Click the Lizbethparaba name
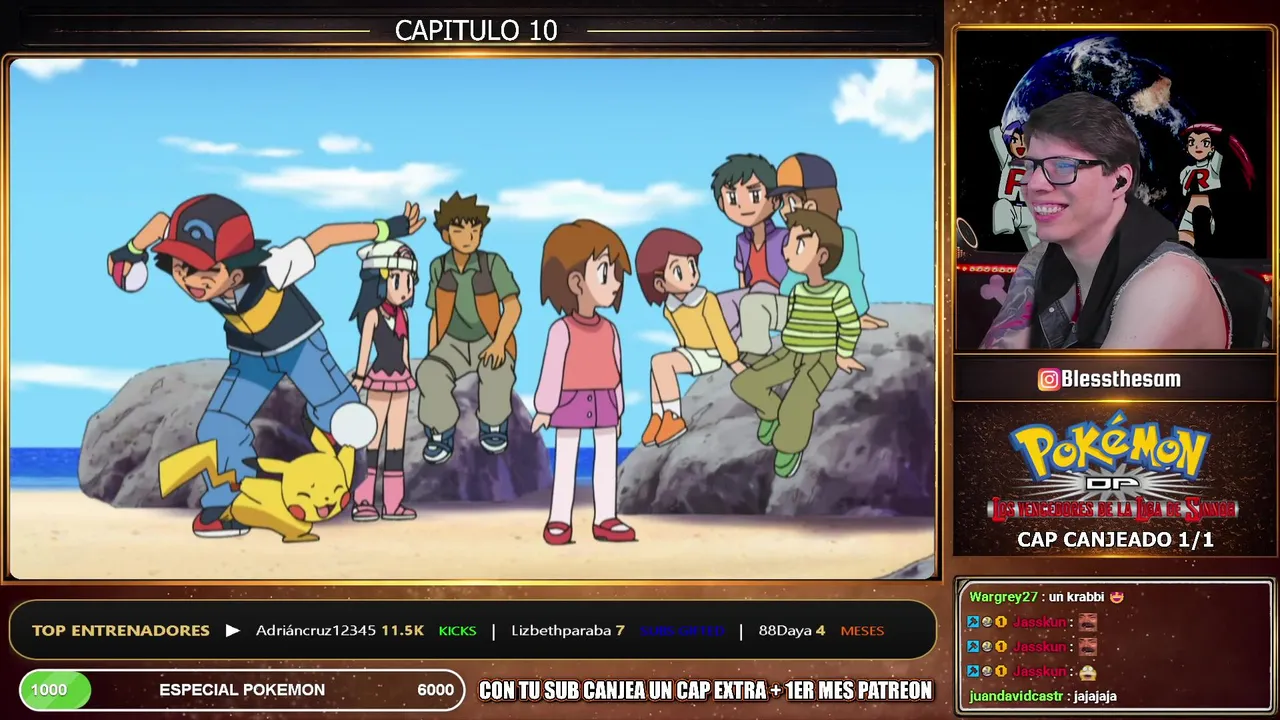The image size is (1280, 720). click(561, 630)
